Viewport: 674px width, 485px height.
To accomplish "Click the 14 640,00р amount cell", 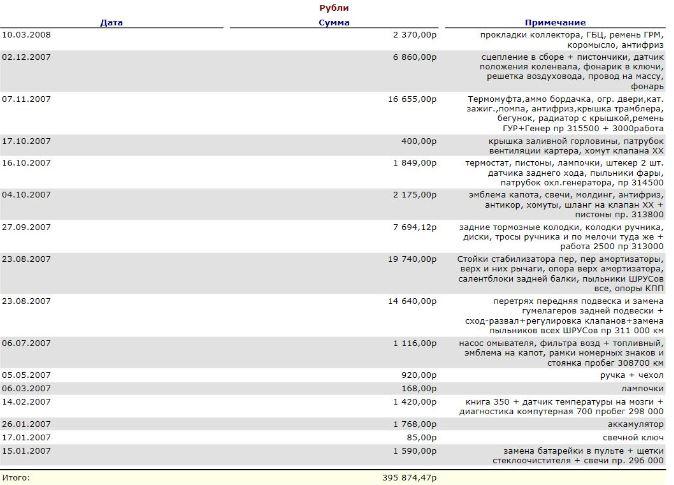I will tap(409, 300).
